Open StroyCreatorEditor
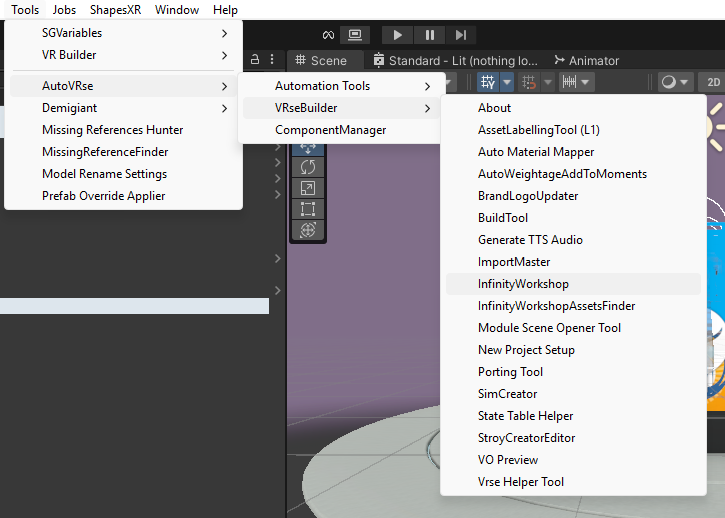725x518 pixels. [573, 438]
